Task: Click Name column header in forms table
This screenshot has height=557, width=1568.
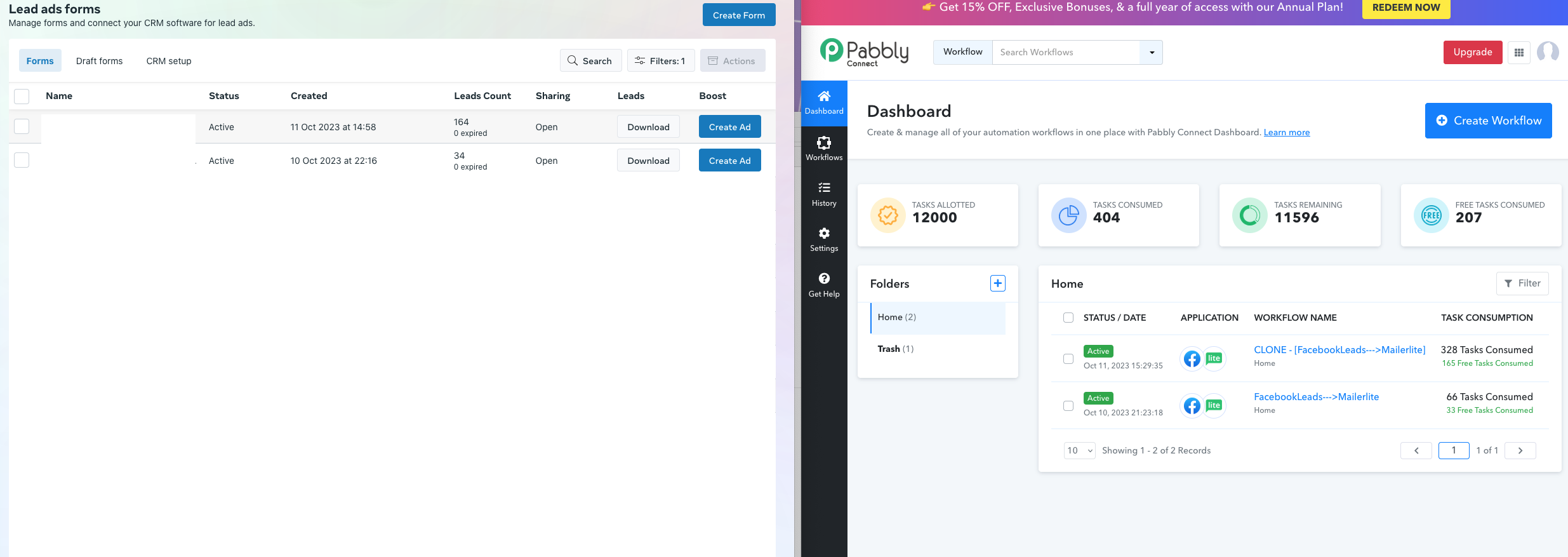Action: click(59, 96)
